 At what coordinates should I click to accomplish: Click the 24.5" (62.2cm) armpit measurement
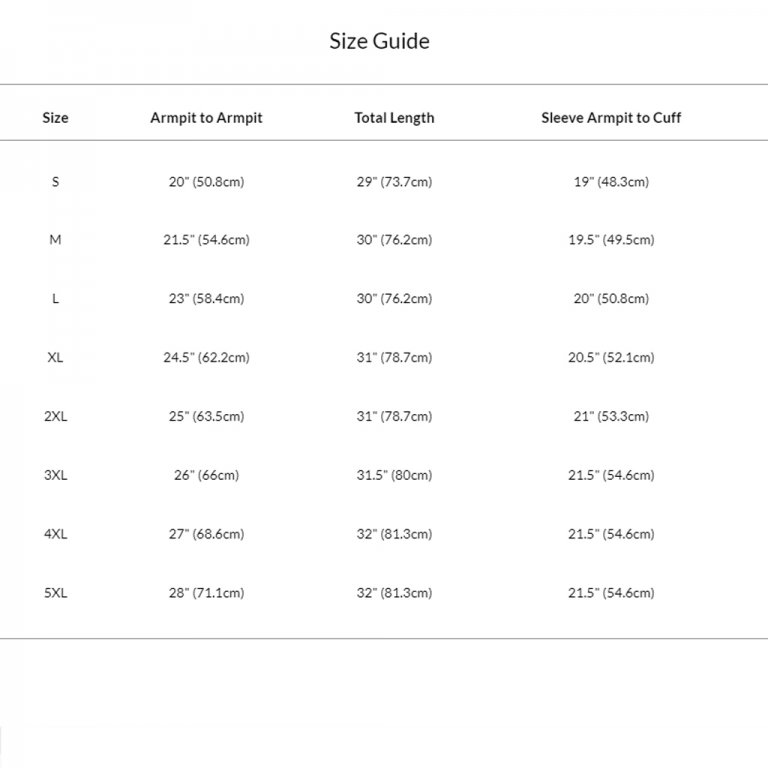[x=206, y=358]
